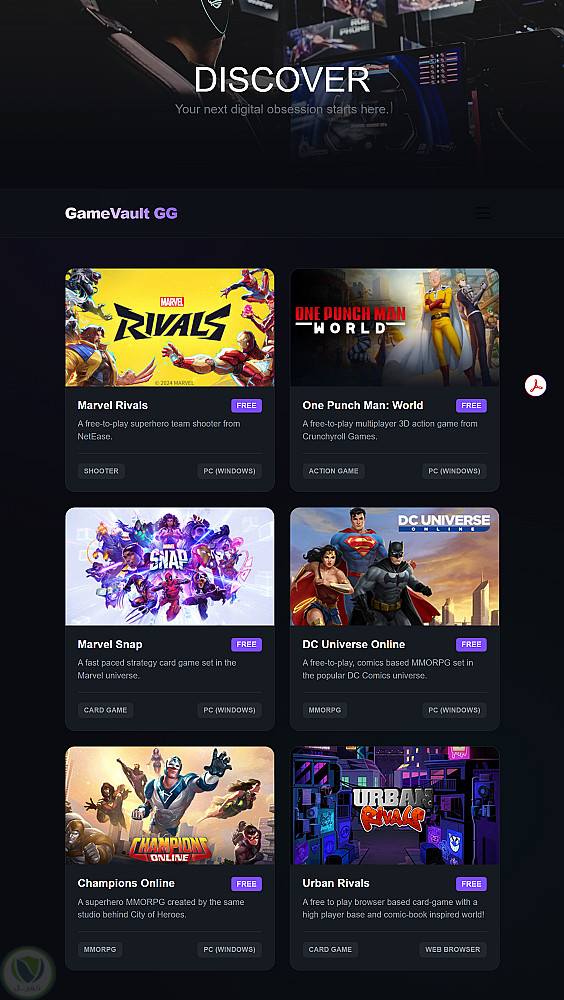Open the hamburger menu icon
The height and width of the screenshot is (1000, 564).
[483, 213]
